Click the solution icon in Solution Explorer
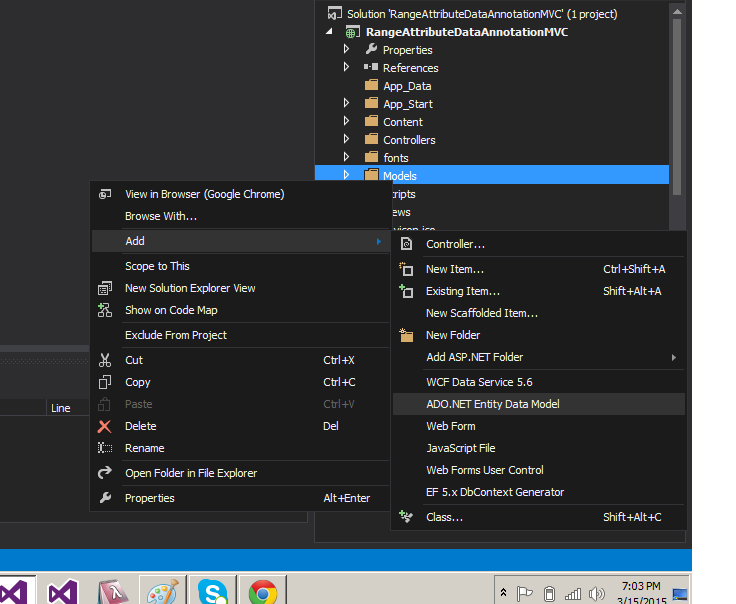The height and width of the screenshot is (604, 736). tap(334, 13)
